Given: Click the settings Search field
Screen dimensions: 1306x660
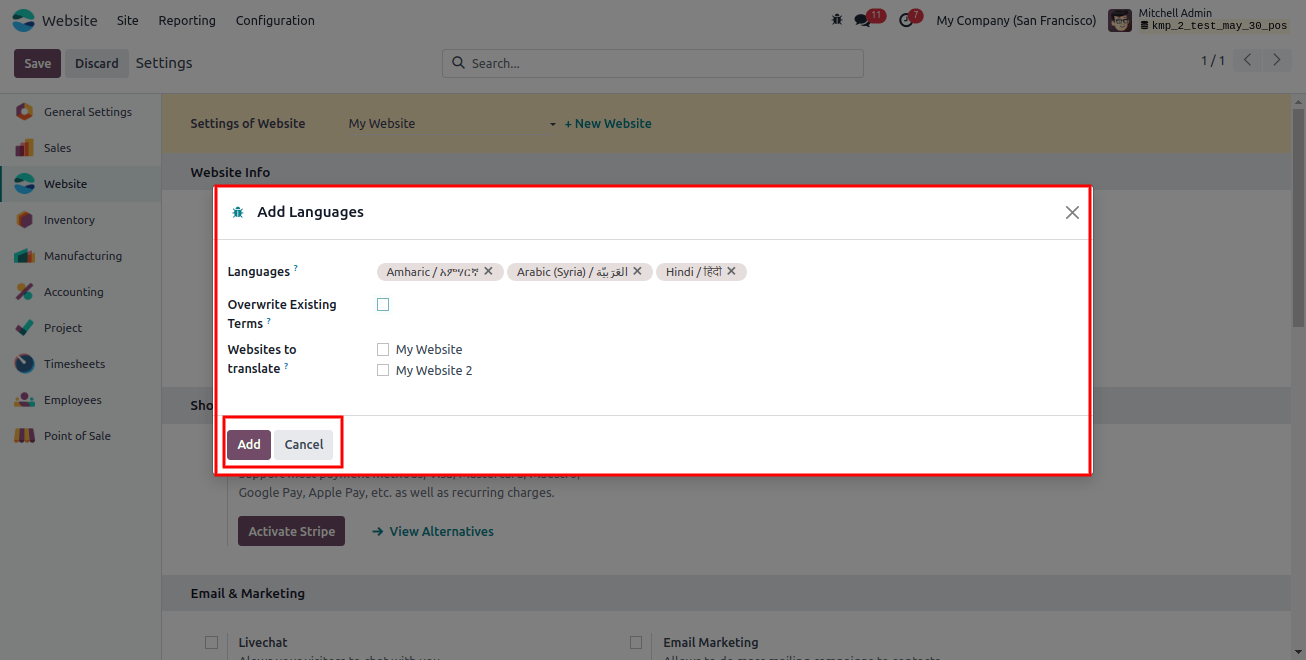Looking at the screenshot, I should pyautogui.click(x=653, y=63).
